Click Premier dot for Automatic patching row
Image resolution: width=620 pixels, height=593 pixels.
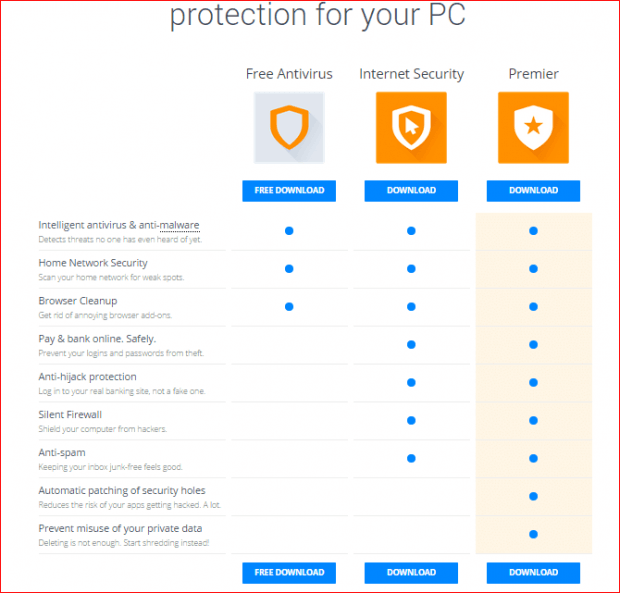(533, 496)
